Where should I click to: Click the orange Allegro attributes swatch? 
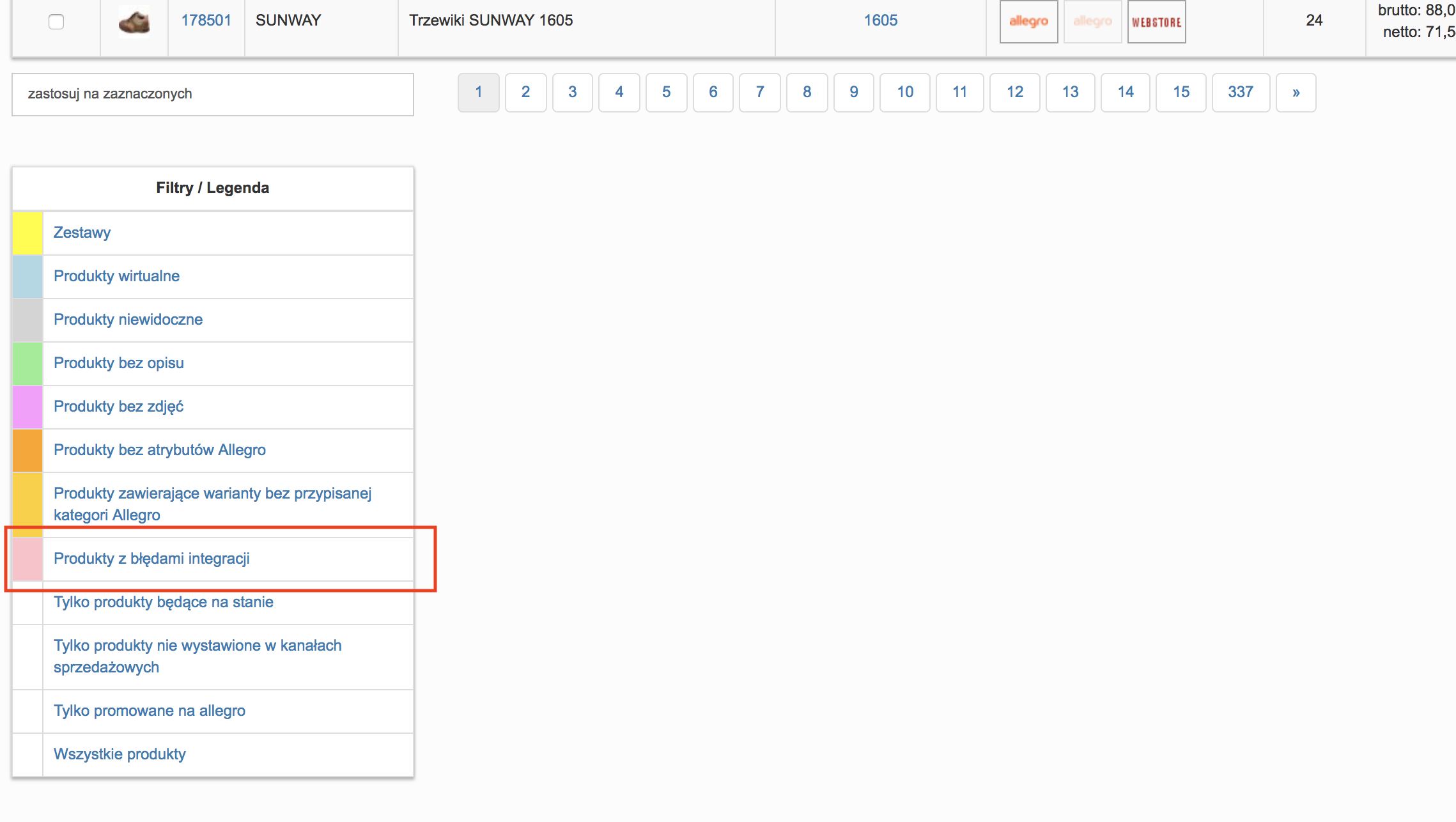[x=27, y=450]
